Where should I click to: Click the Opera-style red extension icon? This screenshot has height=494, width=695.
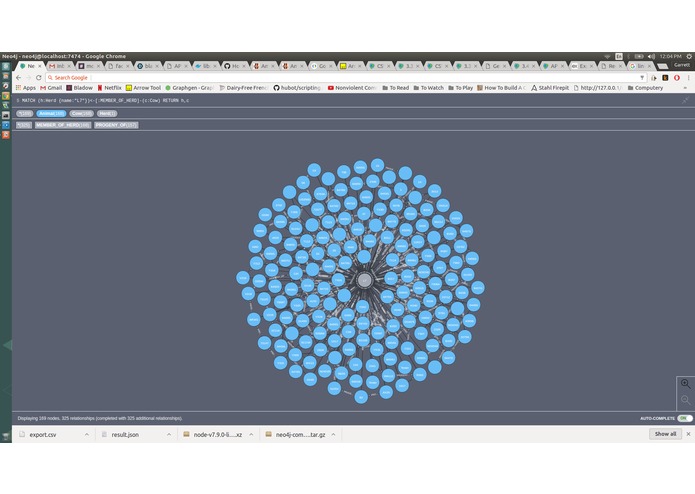click(677, 78)
